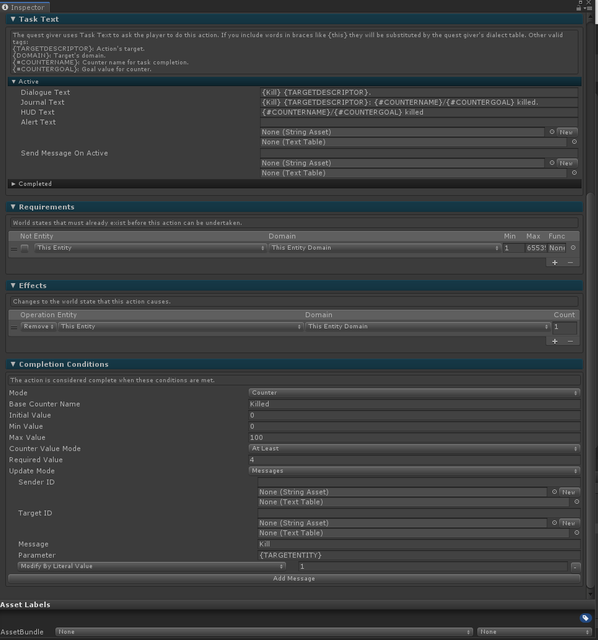Click the Add Message button
598x640 pixels.
pyautogui.click(x=294, y=578)
